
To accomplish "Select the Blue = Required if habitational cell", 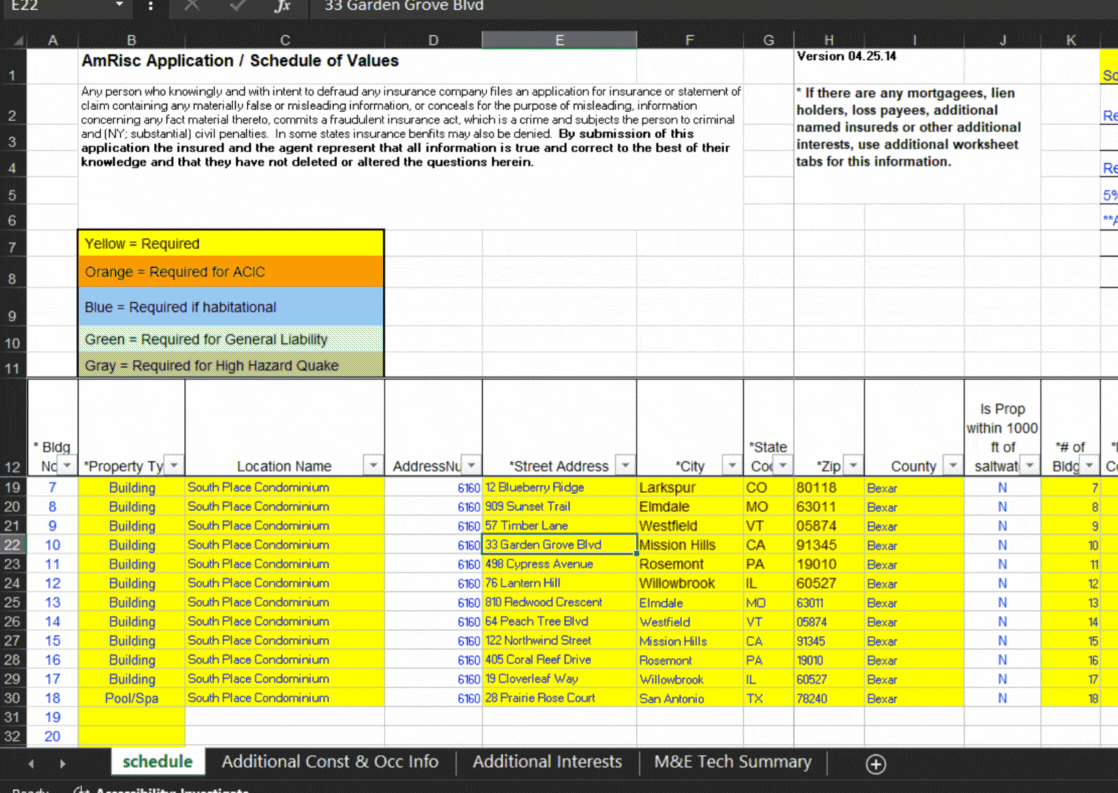I will (x=231, y=307).
